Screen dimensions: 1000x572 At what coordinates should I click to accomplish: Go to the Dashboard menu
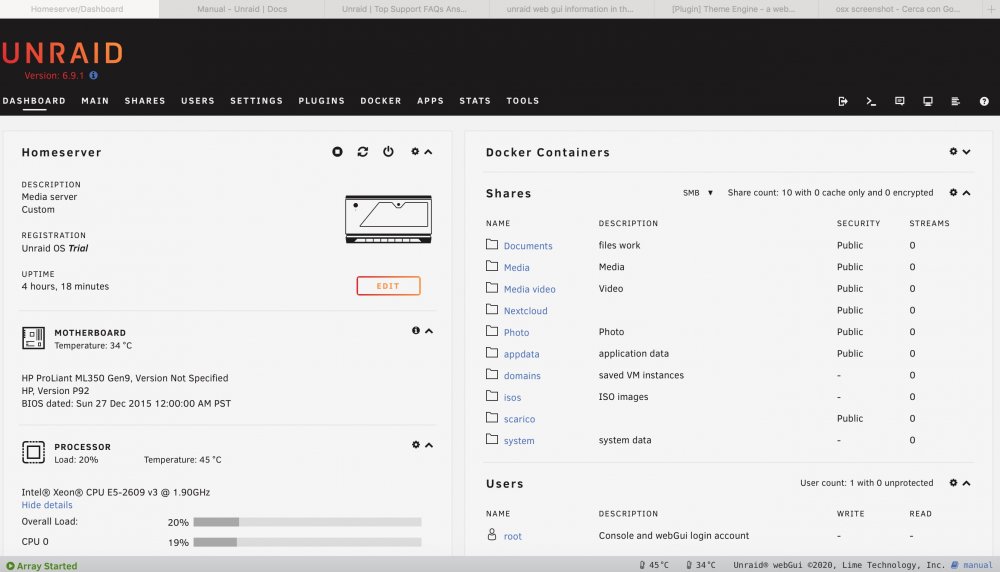click(34, 101)
